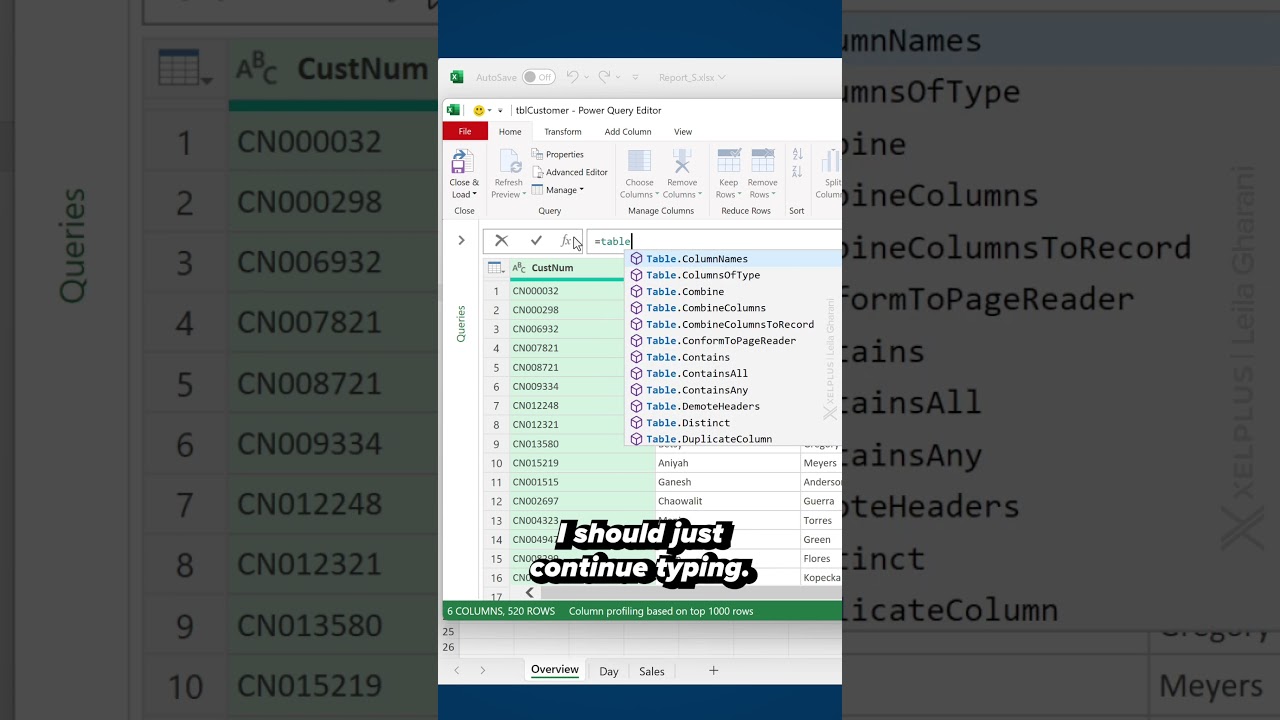
Task: Click the Refresh Preview icon
Action: pyautogui.click(x=509, y=161)
